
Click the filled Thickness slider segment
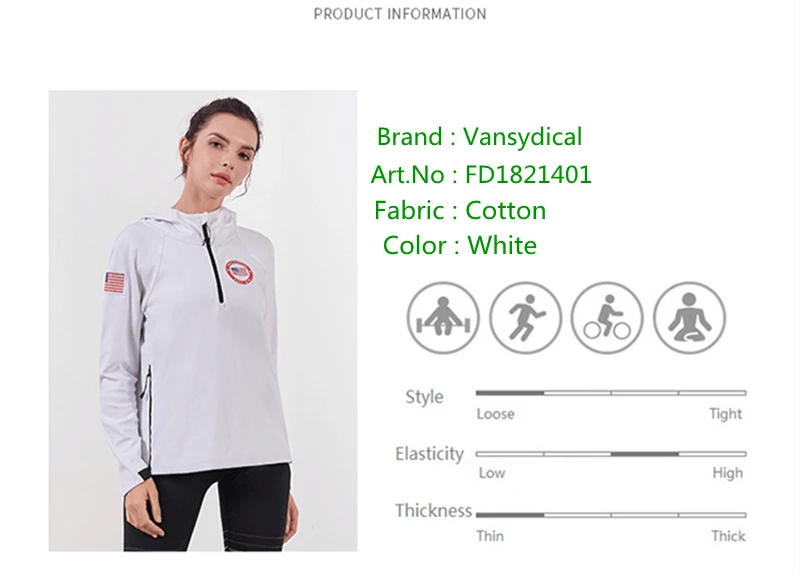point(510,515)
